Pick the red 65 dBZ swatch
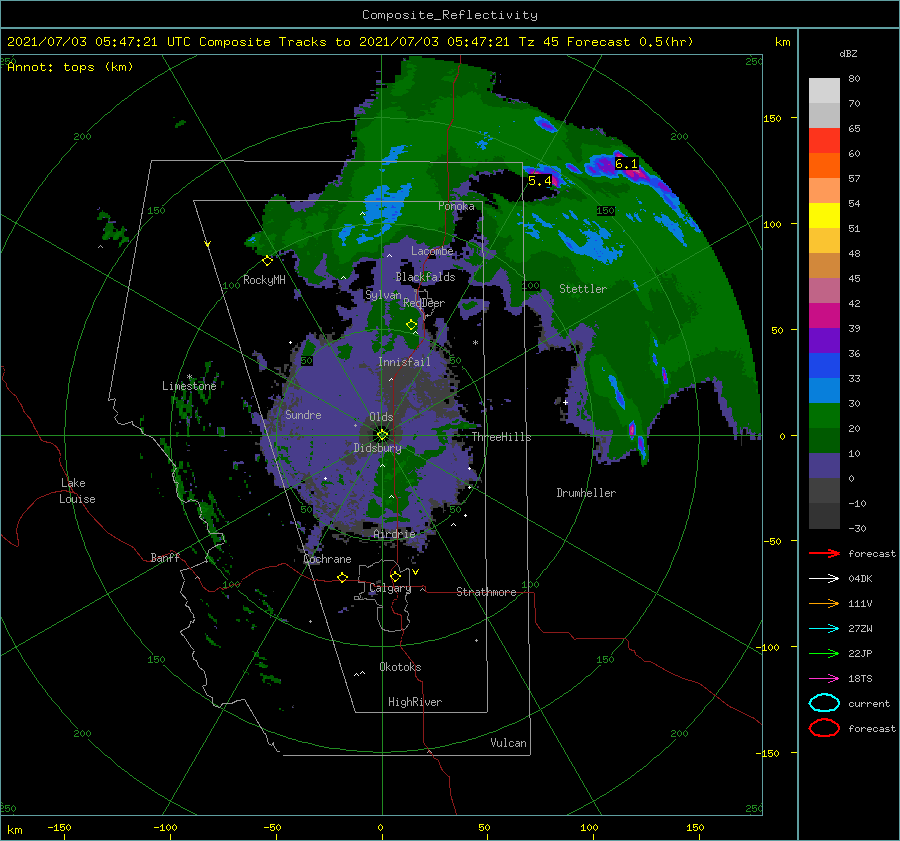Image resolution: width=900 pixels, height=841 pixels. click(824, 140)
